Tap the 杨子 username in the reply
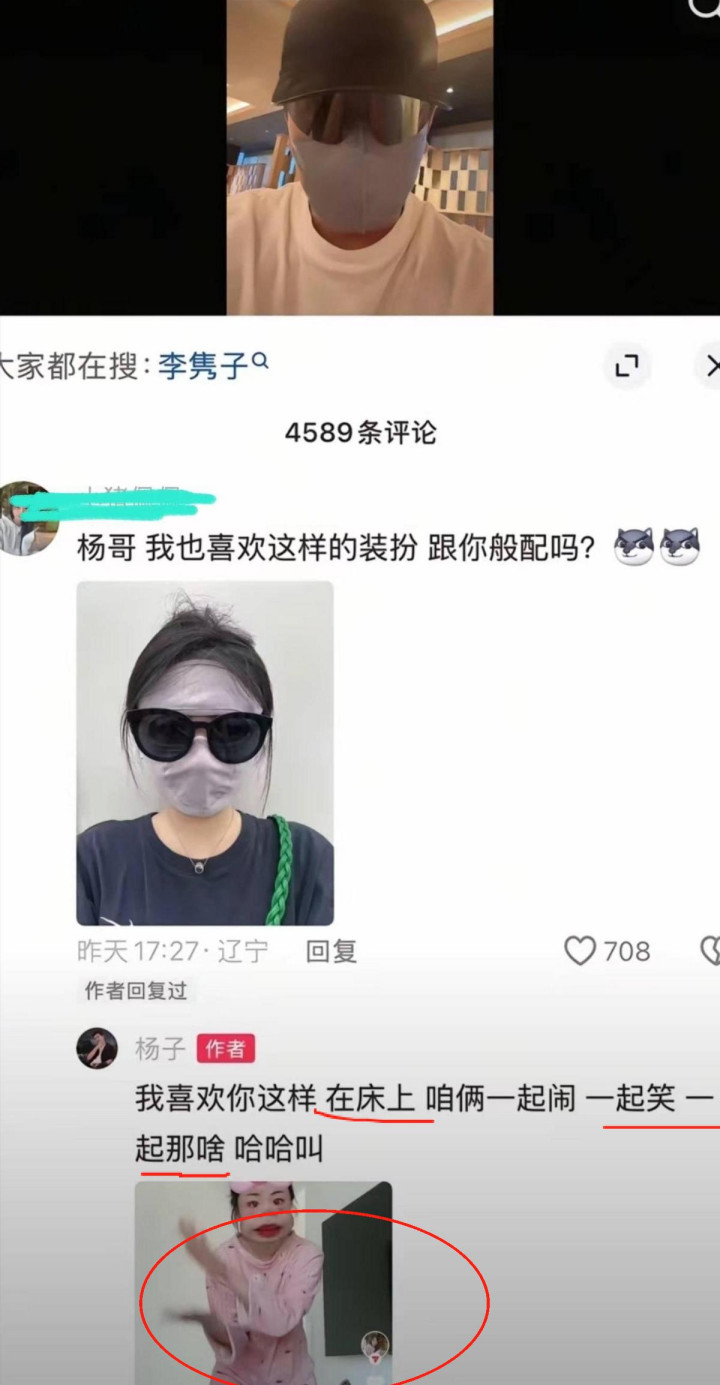Image resolution: width=720 pixels, height=1385 pixels. pos(160,1048)
